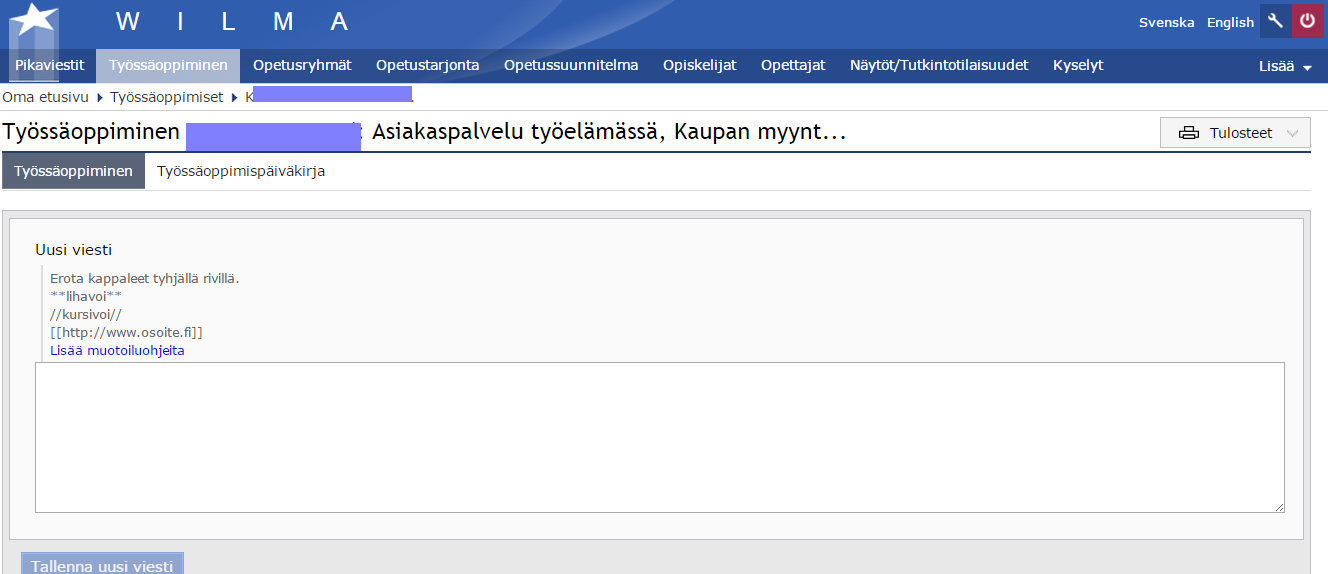This screenshot has height=574, width=1328.
Task: Open Opetussuunnitelma from the navigation bar
Action: pos(571,65)
